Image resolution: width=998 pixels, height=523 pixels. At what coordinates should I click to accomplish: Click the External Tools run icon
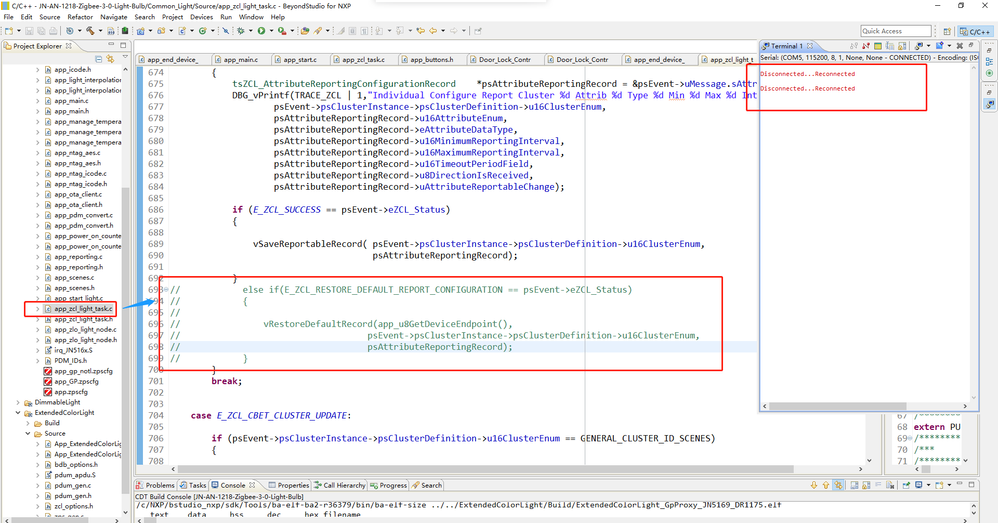click(282, 31)
